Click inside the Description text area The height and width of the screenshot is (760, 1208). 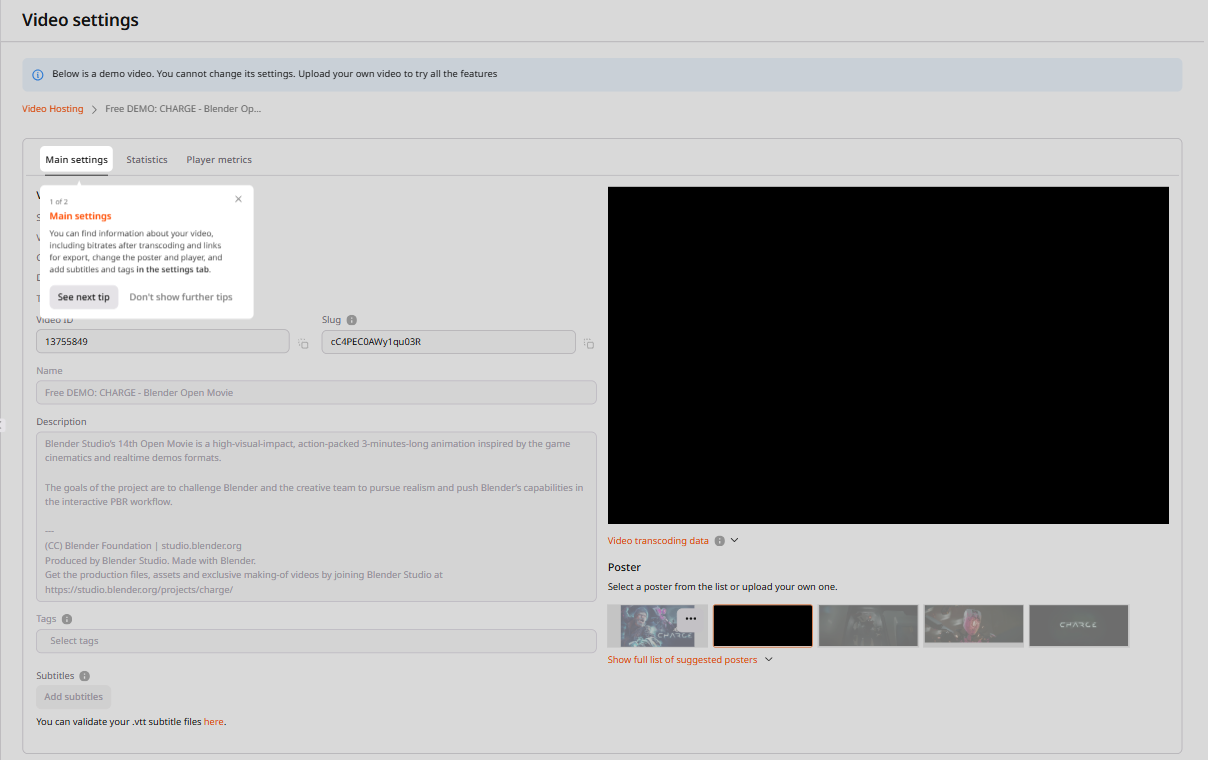pos(316,516)
